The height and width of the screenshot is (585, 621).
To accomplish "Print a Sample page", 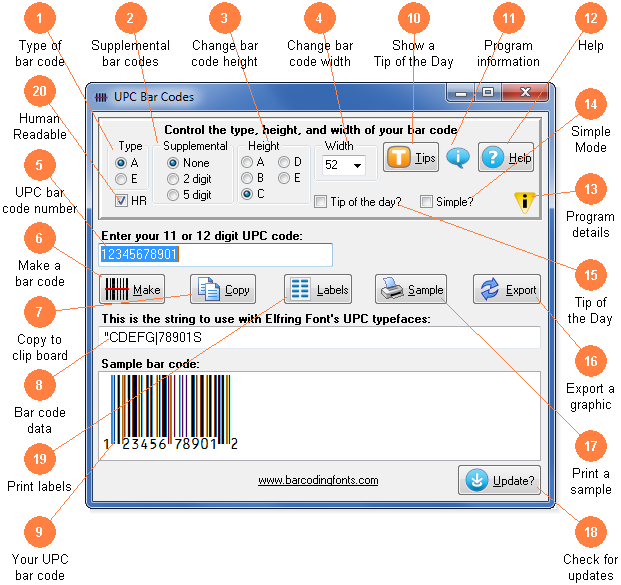I will 411,289.
